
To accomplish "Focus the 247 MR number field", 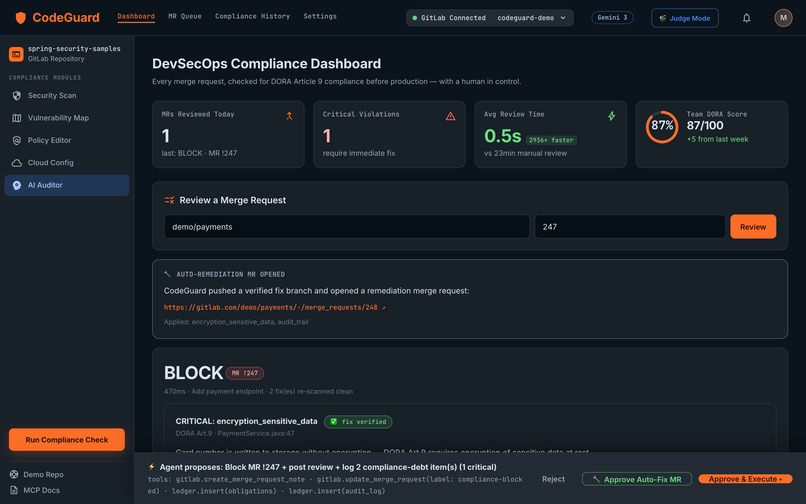I will (x=630, y=227).
